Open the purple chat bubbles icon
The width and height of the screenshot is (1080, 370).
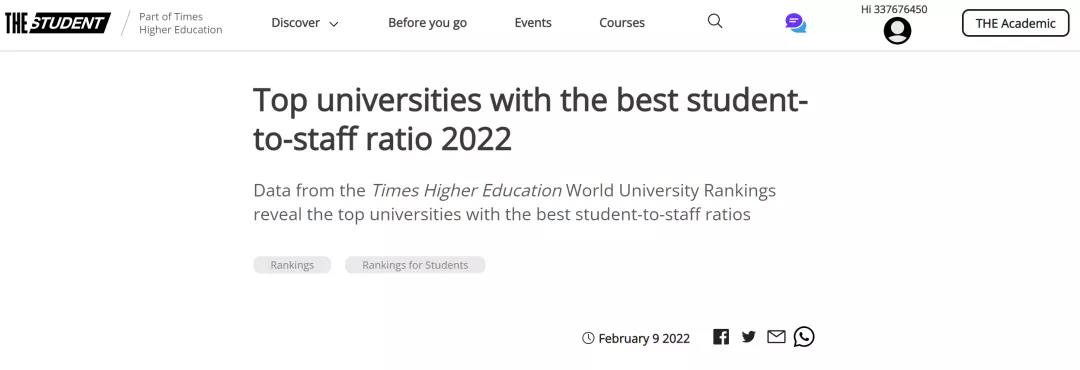(x=796, y=23)
